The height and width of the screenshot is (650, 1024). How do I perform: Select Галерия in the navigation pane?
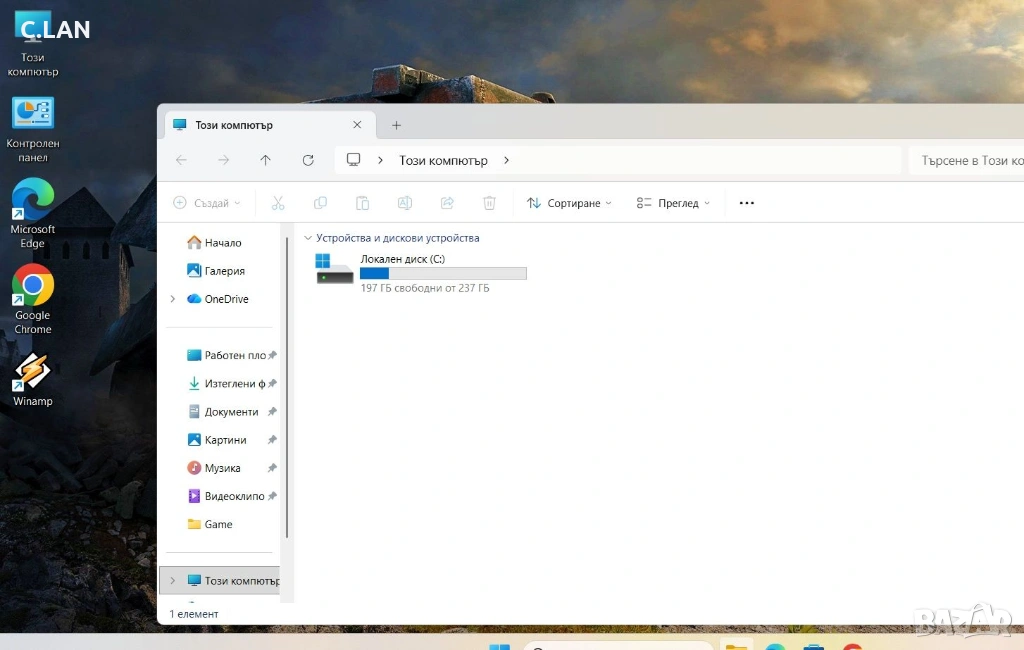[224, 271]
